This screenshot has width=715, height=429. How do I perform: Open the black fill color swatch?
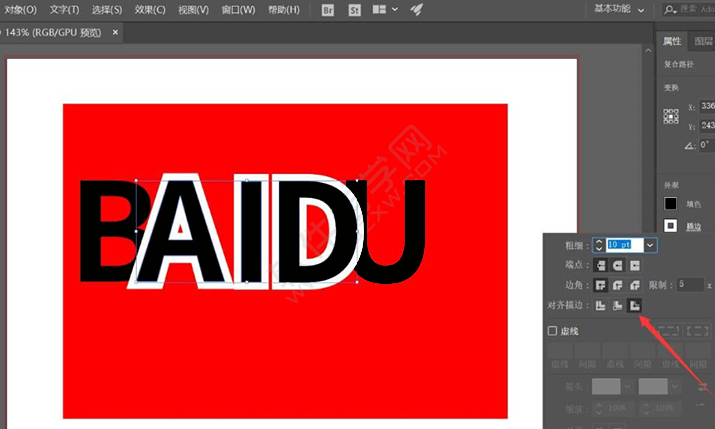pos(670,203)
